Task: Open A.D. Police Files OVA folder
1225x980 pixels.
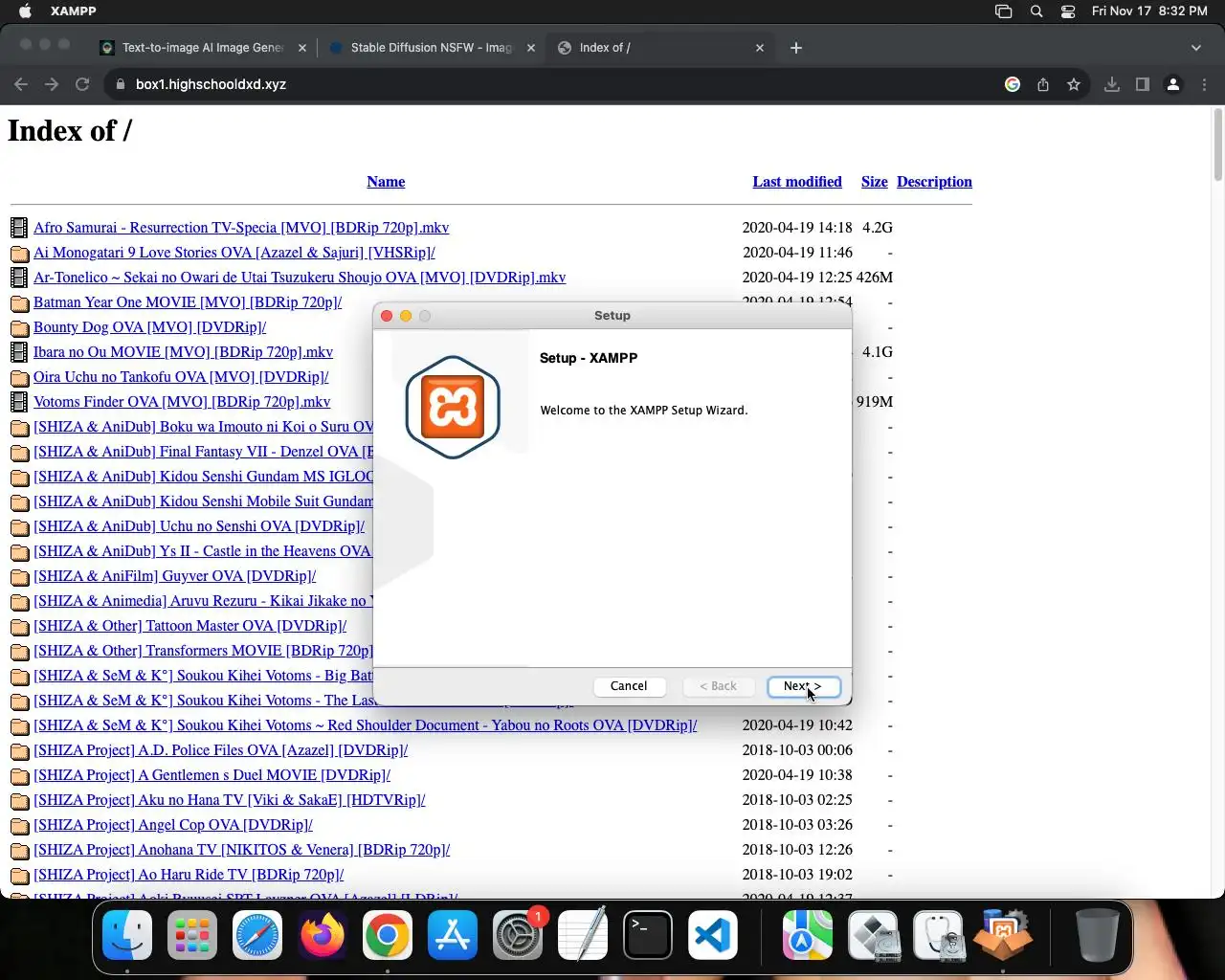Action: pyautogui.click(x=221, y=750)
